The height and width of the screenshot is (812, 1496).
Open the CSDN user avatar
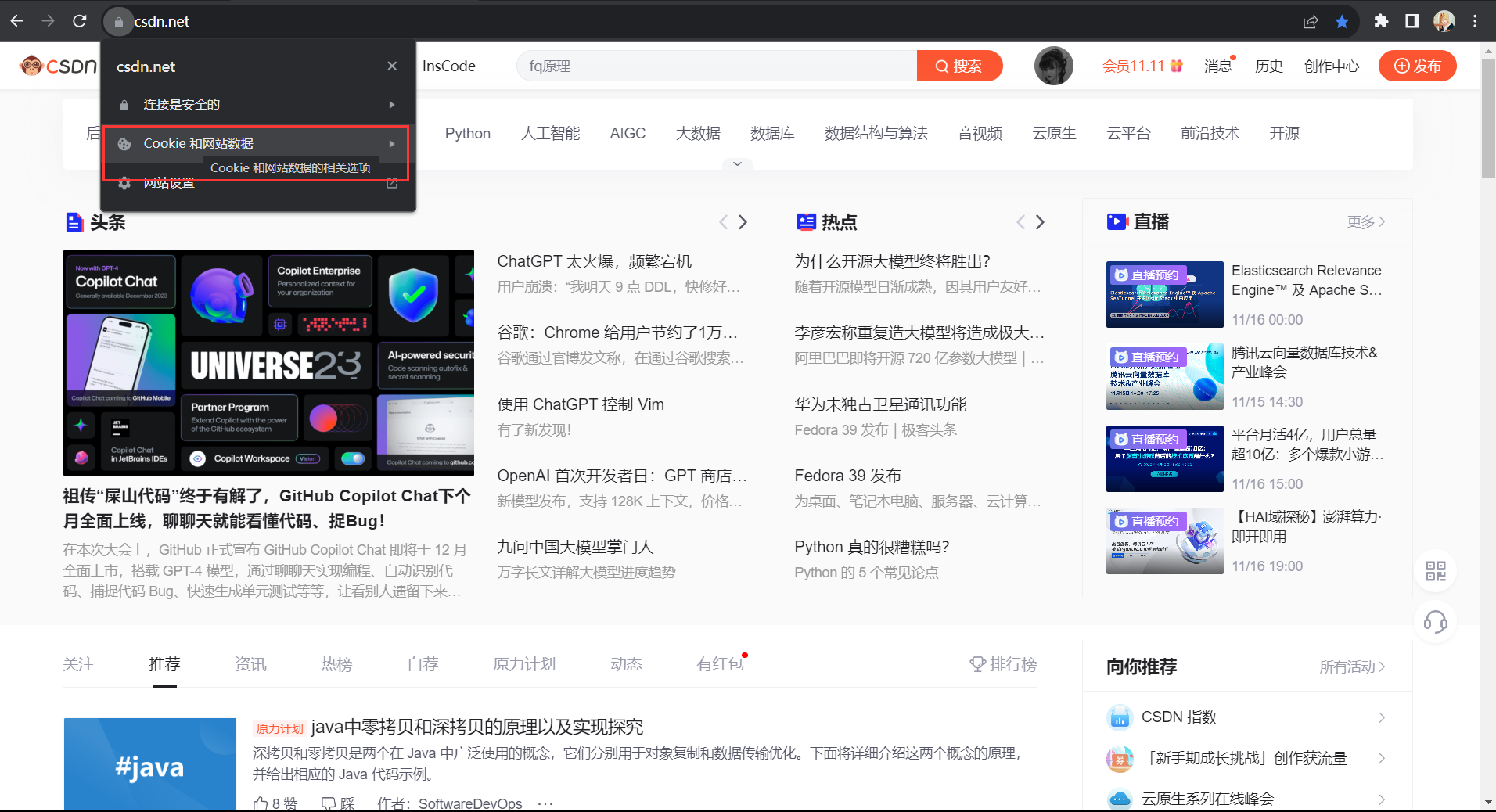pos(1053,66)
